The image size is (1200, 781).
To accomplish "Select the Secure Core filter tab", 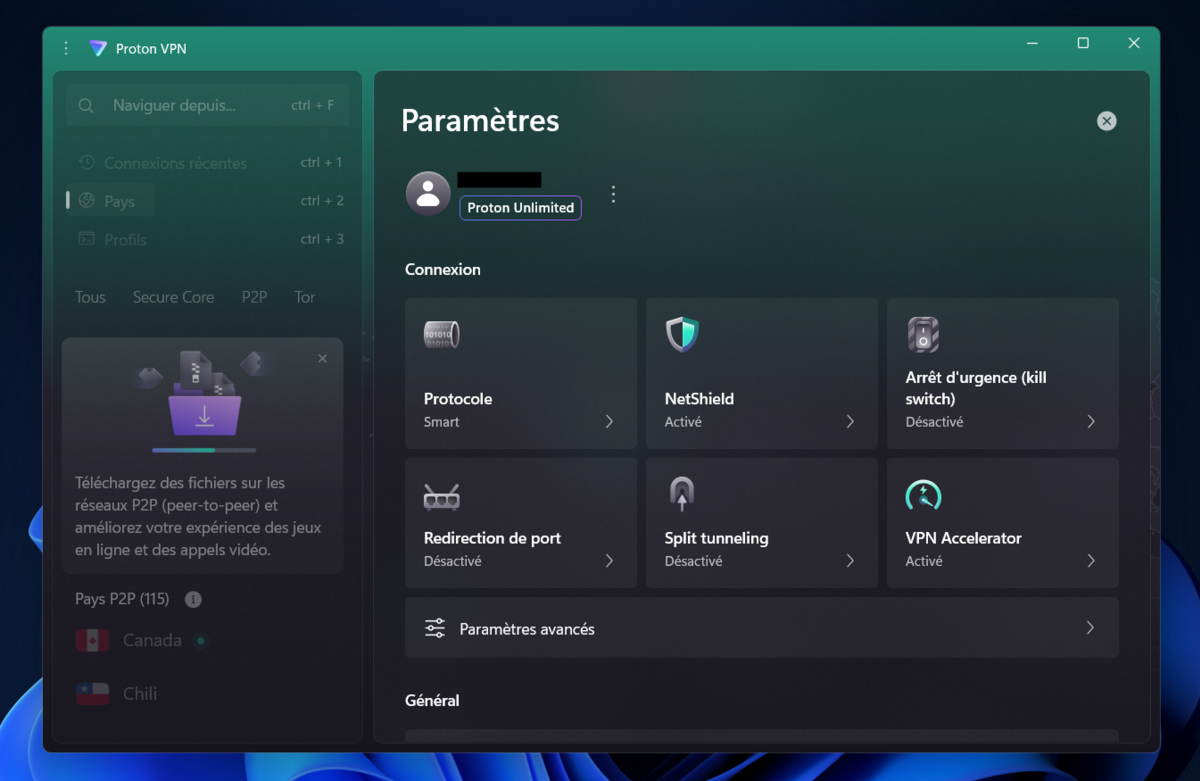I will (x=173, y=297).
